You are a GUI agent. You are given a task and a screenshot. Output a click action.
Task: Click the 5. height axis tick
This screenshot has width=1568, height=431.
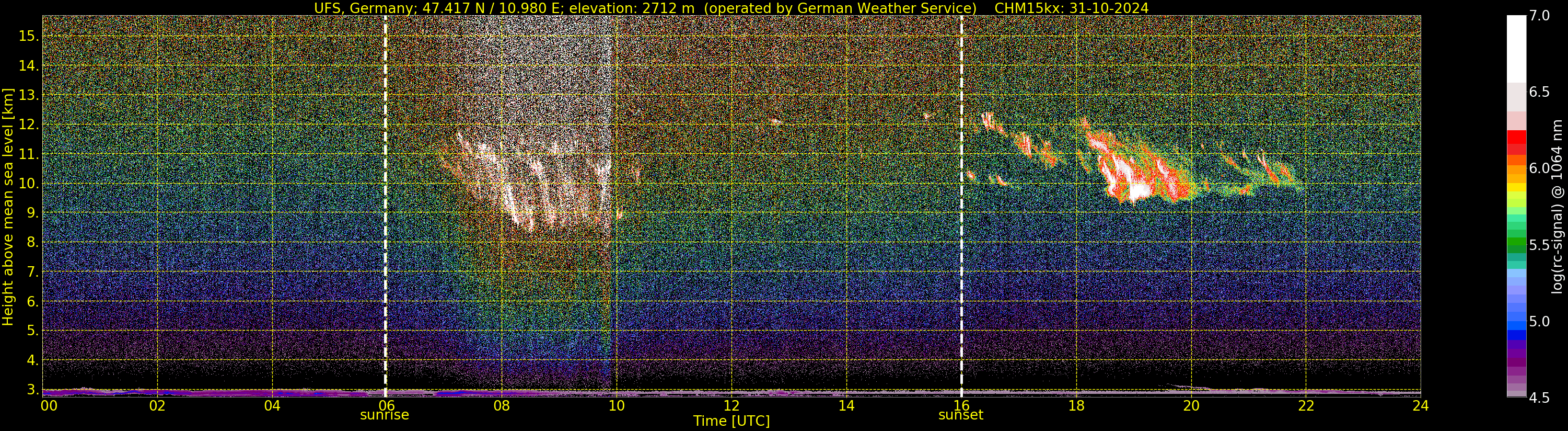point(32,331)
